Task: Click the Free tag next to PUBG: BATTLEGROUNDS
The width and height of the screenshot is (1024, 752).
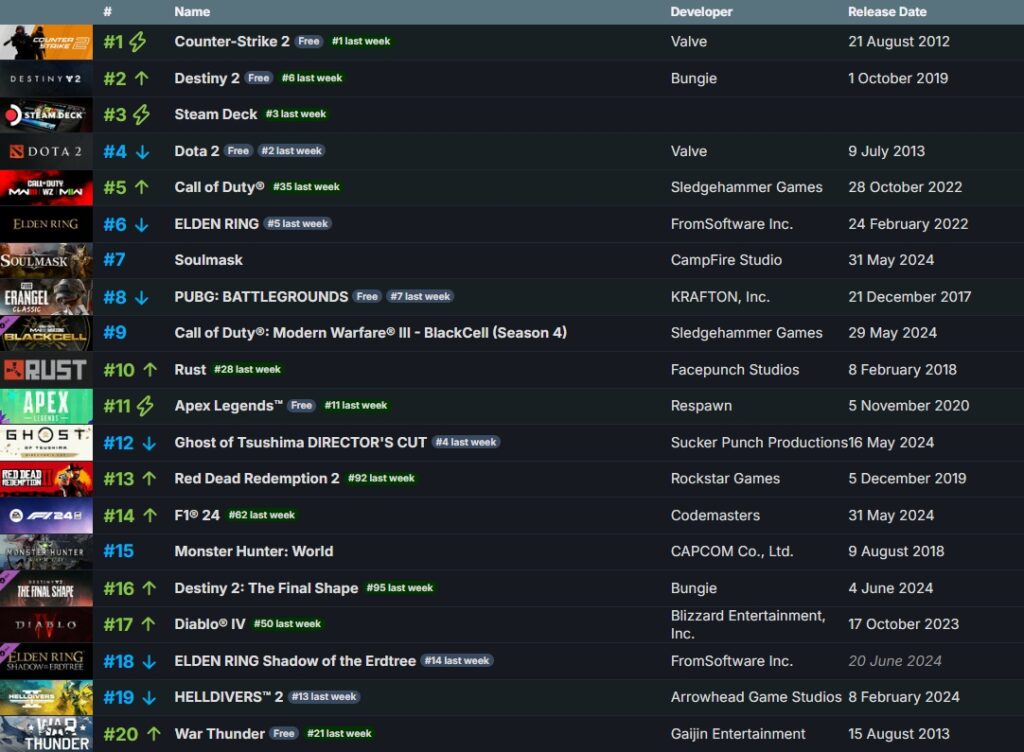Action: pos(367,296)
